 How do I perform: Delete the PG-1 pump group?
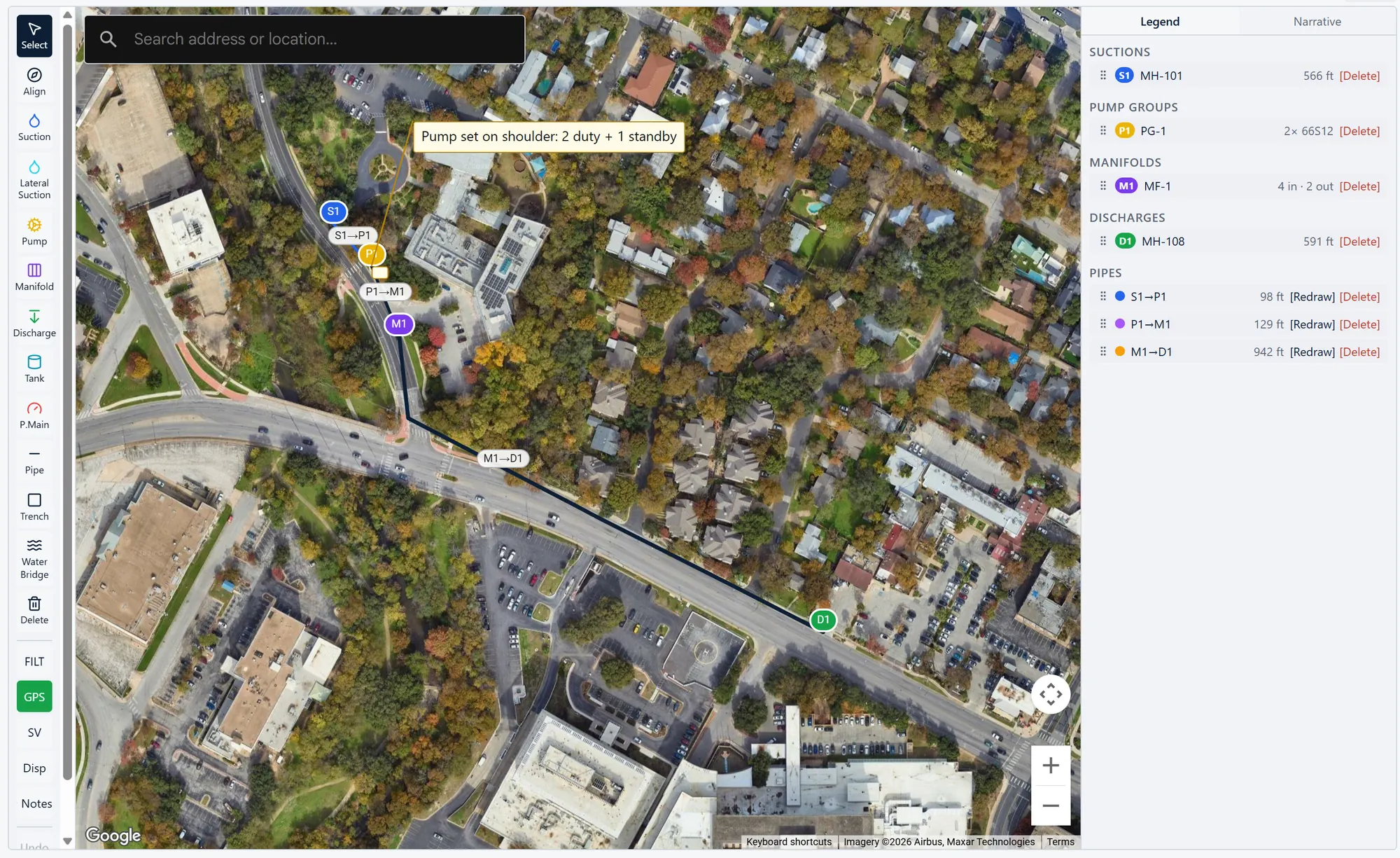point(1359,131)
